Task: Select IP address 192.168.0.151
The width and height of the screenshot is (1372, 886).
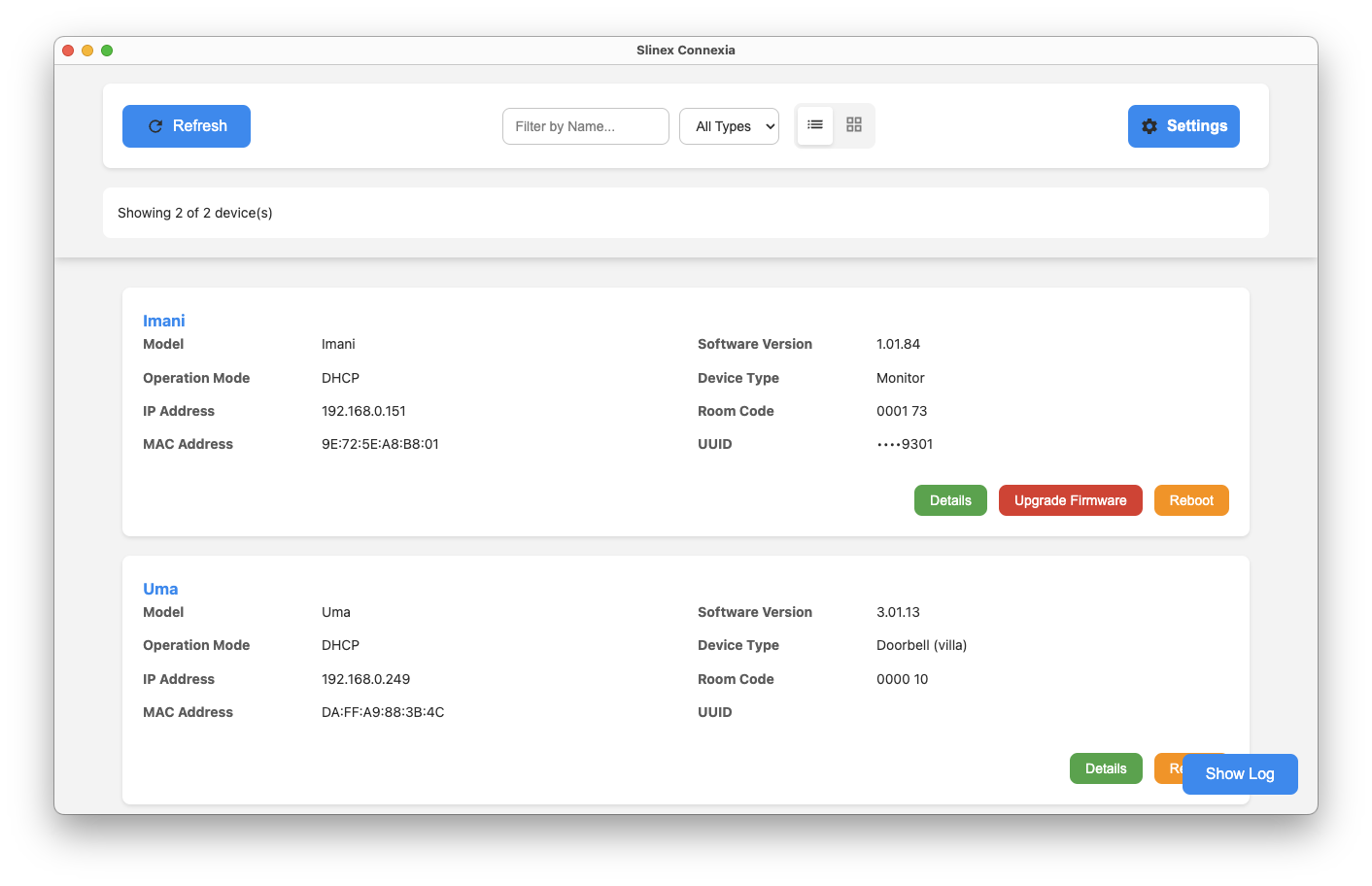Action: pyautogui.click(x=363, y=411)
